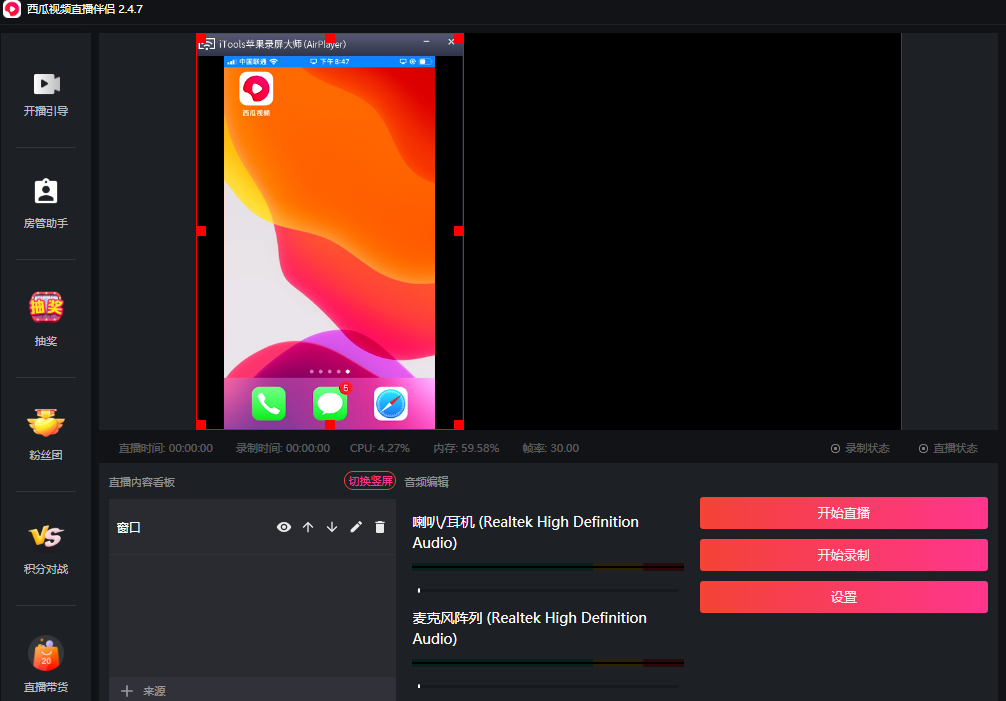Click the 录制状态 recording status indicator
Viewport: 1006px width, 701px height.
click(860, 448)
